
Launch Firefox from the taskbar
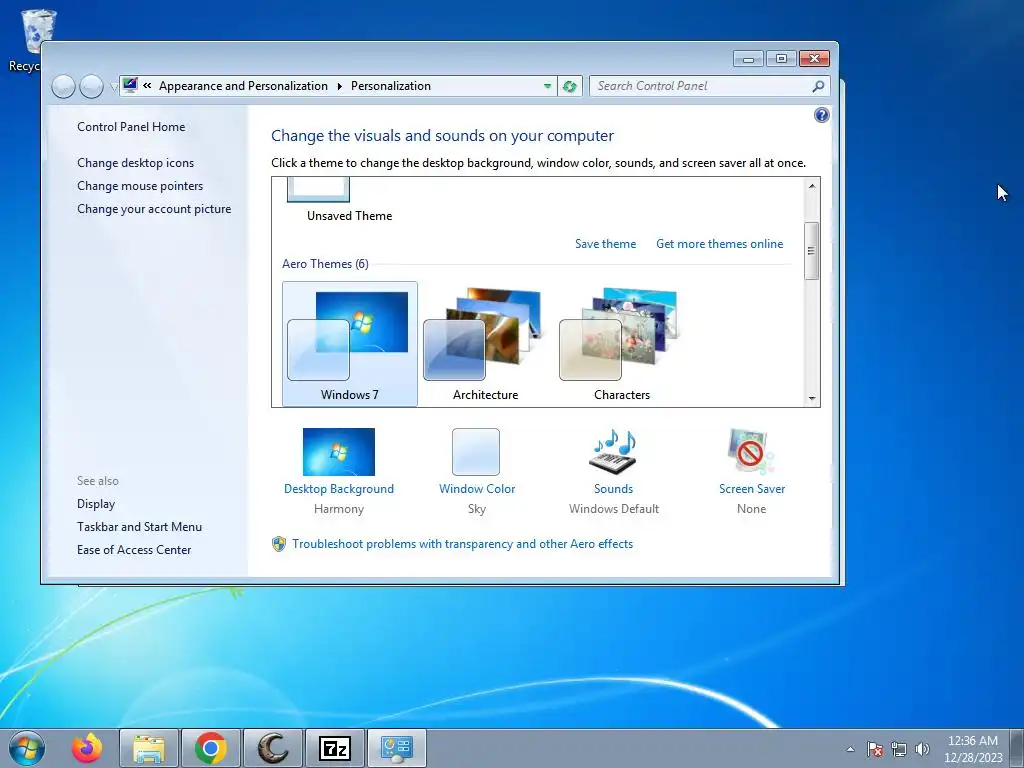pos(88,748)
